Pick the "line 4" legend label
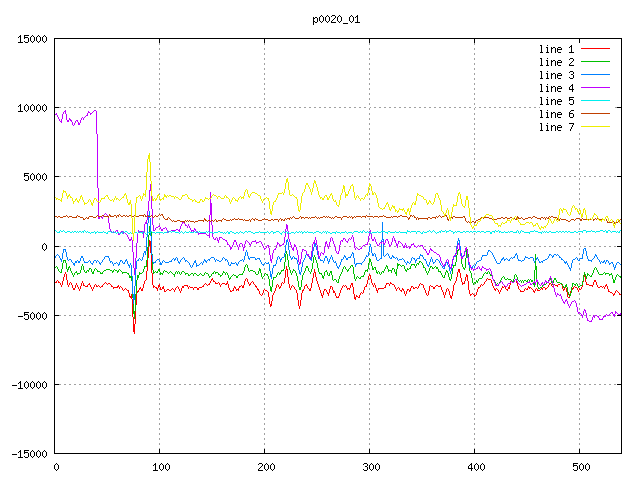This screenshot has height=480, width=640. pyautogui.click(x=556, y=88)
